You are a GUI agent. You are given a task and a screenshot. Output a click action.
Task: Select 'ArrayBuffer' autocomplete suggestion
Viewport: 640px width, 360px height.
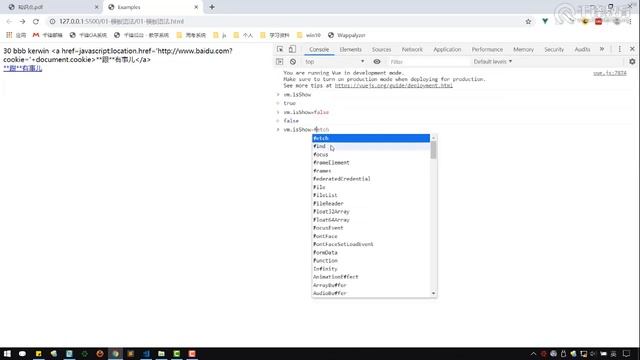(x=371, y=285)
